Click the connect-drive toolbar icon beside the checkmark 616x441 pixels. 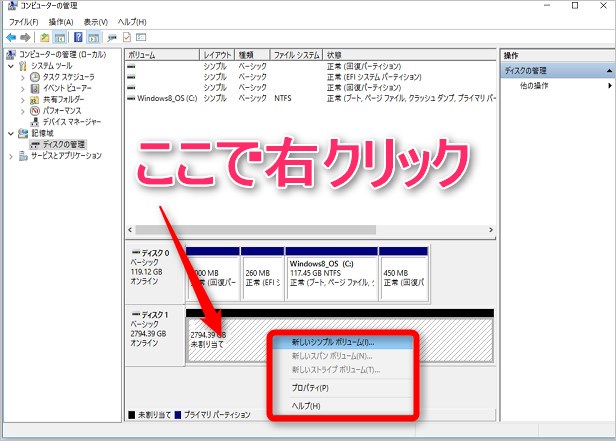click(x=112, y=38)
